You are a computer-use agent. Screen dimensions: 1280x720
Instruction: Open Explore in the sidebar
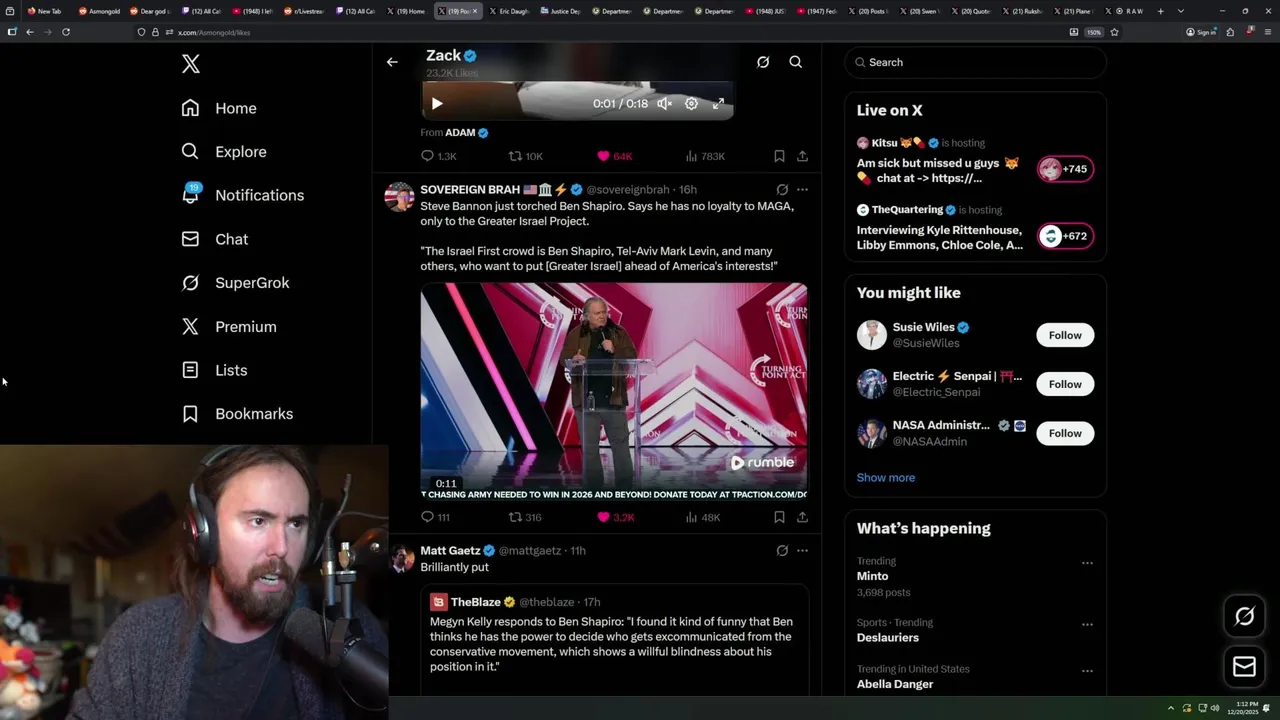[224, 152]
